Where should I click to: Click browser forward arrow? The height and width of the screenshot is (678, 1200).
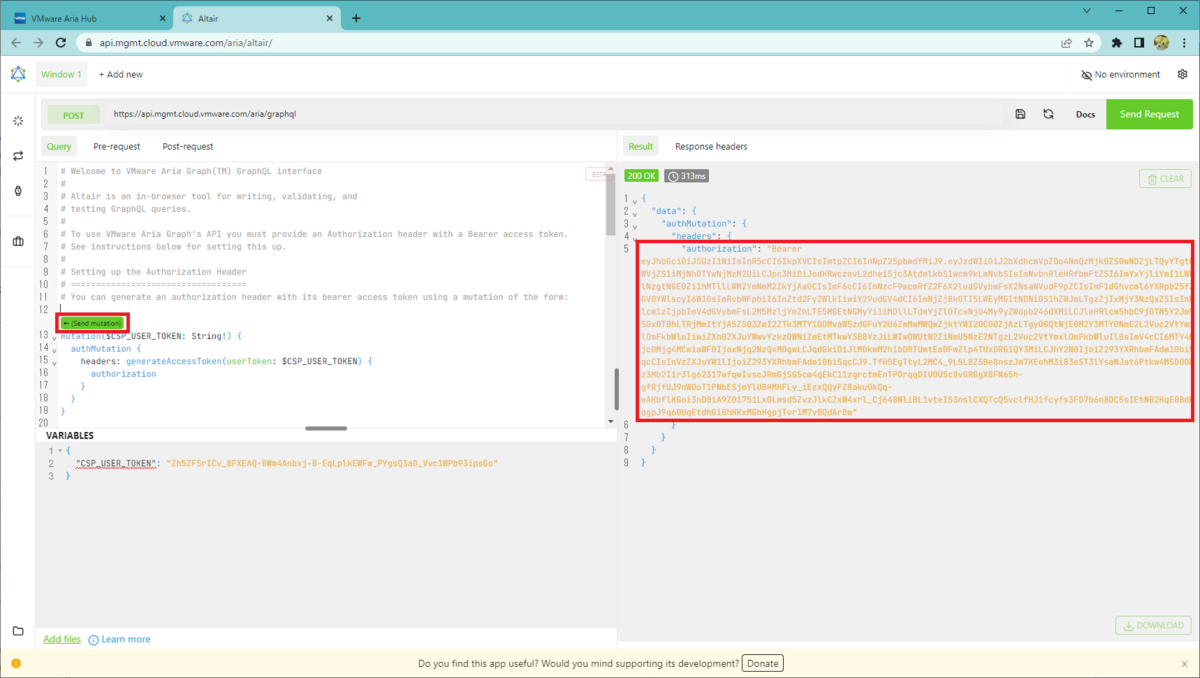click(39, 43)
